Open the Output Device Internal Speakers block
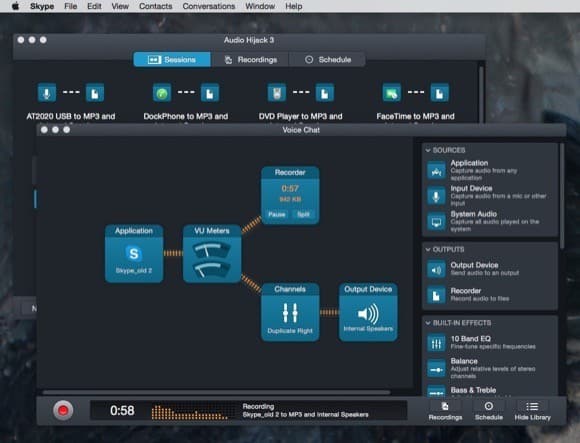Image resolution: width=580 pixels, height=443 pixels. point(368,312)
